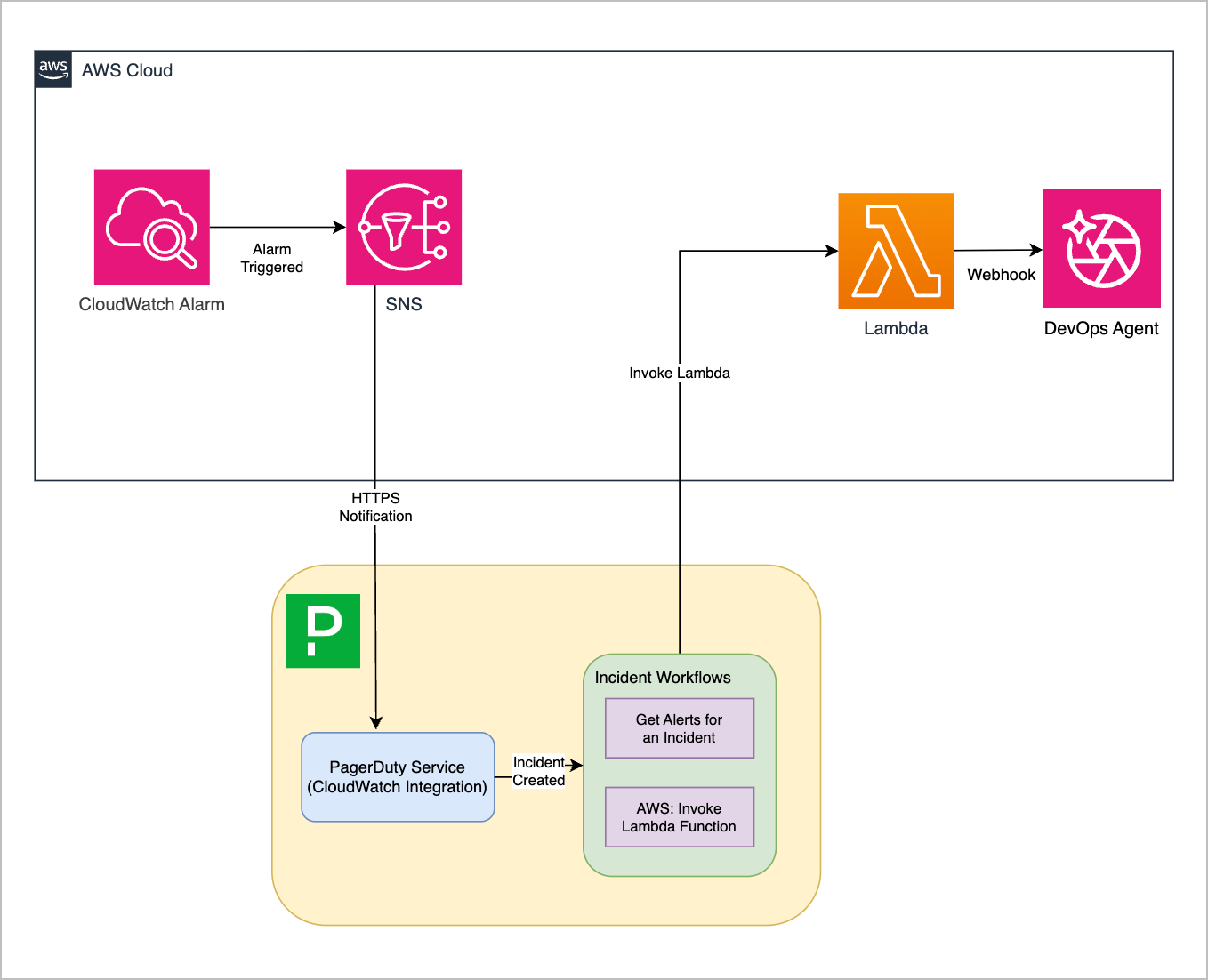Select the DevOps Agent icon

[1101, 248]
